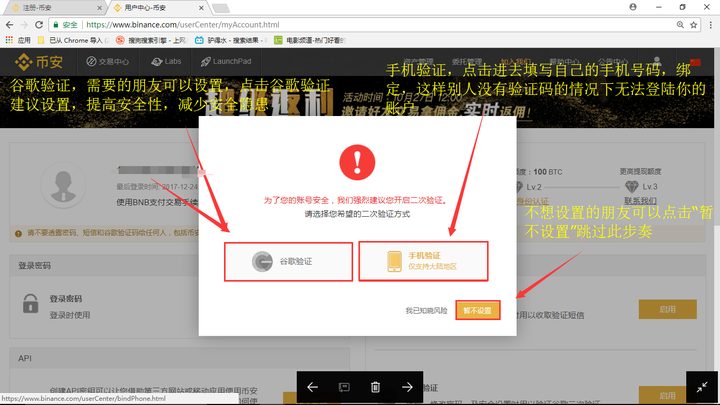The image size is (720, 405).
Task: Click 请选择您希望的二次验证方式 text
Action: (357, 214)
